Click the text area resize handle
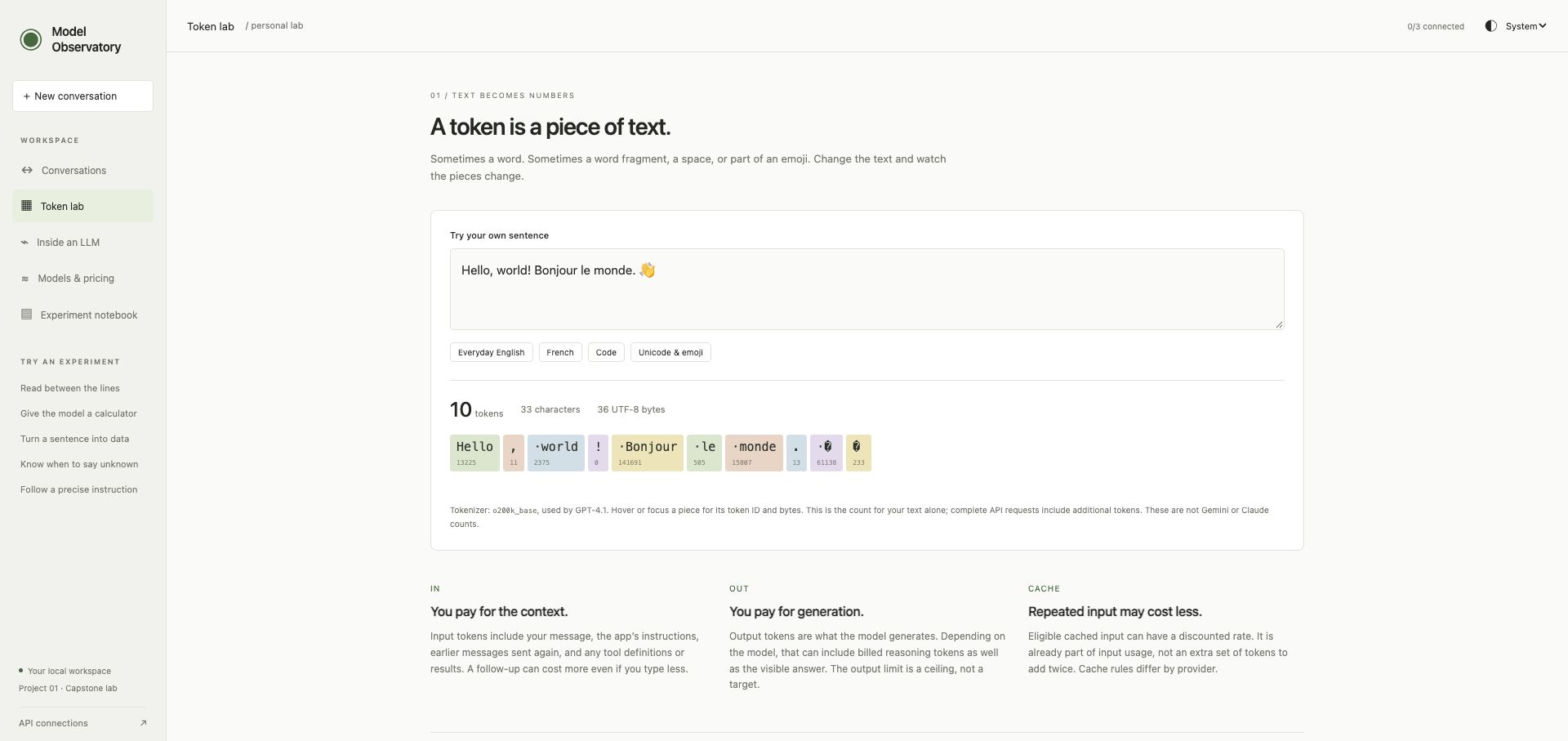This screenshot has width=1568, height=741. coord(1279,324)
